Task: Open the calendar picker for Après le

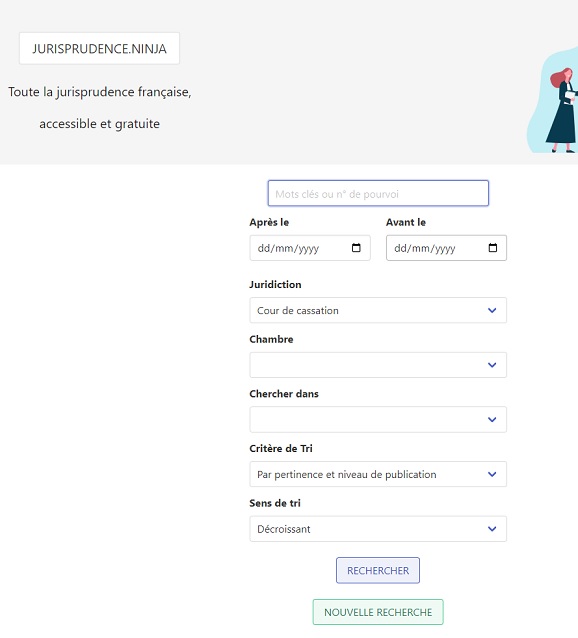Action: point(356,247)
